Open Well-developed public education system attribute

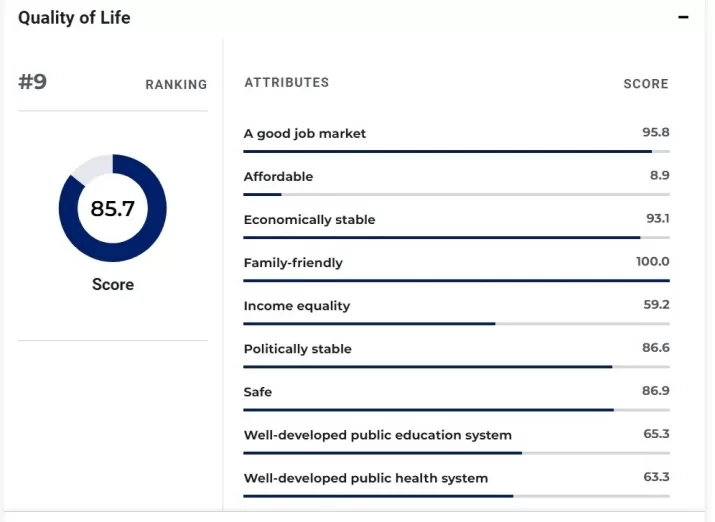pyautogui.click(x=377, y=435)
